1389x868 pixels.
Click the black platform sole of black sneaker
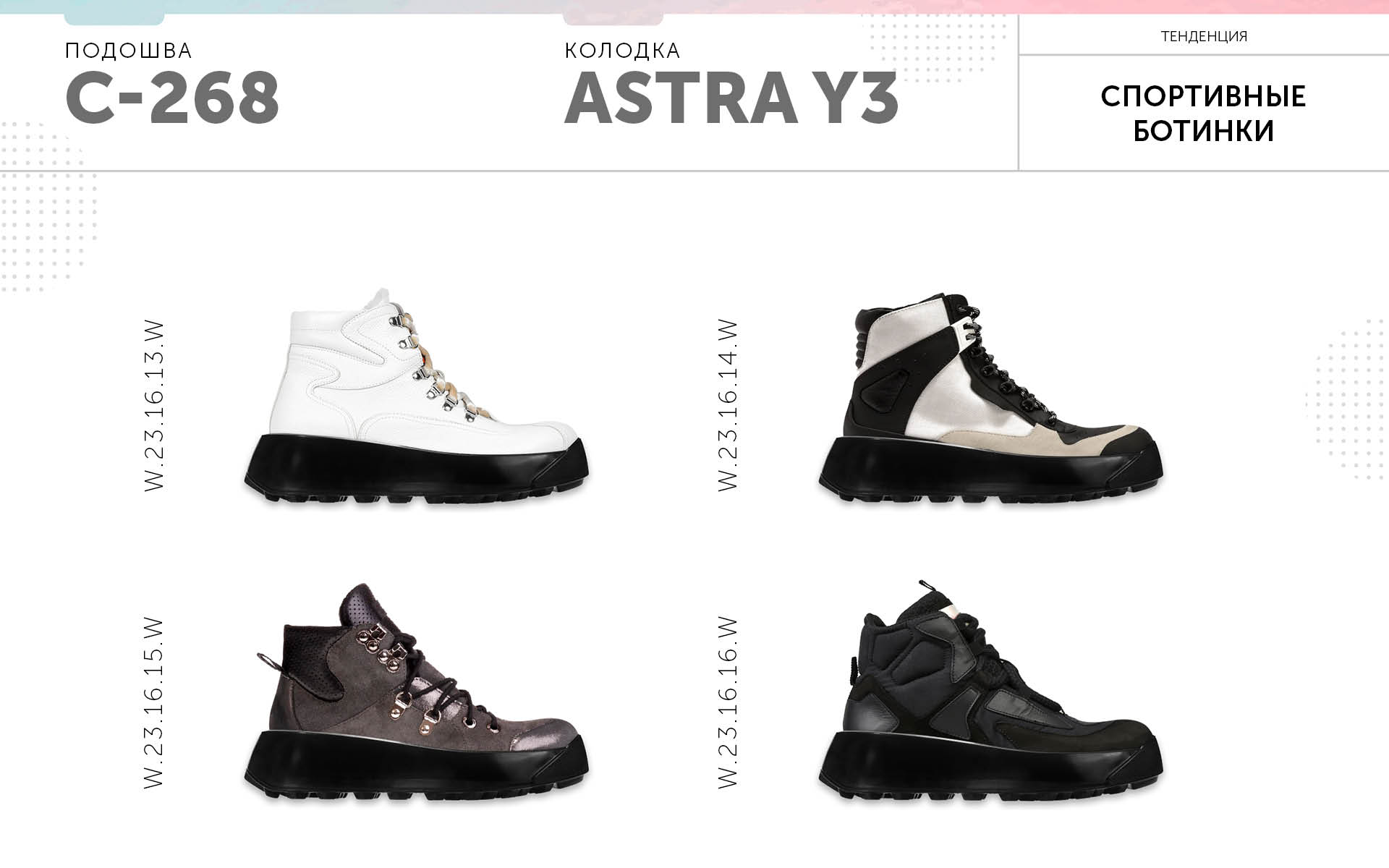pos(991,765)
